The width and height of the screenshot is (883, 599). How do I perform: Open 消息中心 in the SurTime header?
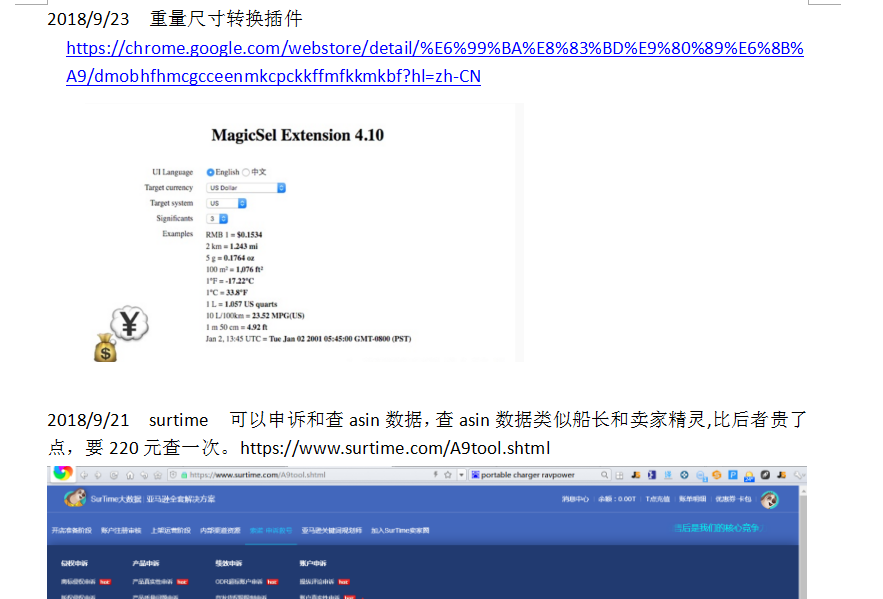tap(575, 499)
